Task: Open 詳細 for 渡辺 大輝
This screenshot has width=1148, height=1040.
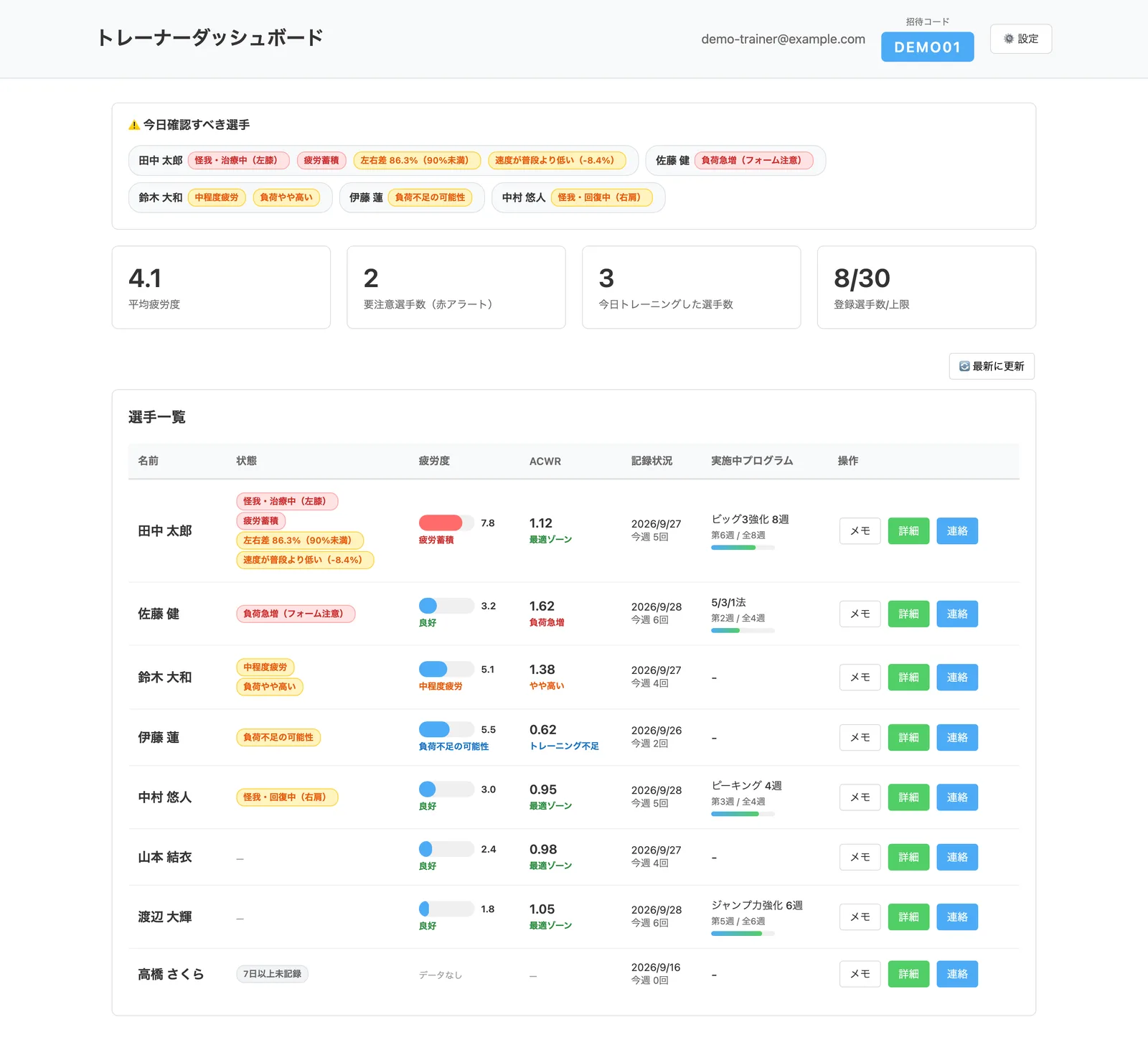Action: coord(908,917)
